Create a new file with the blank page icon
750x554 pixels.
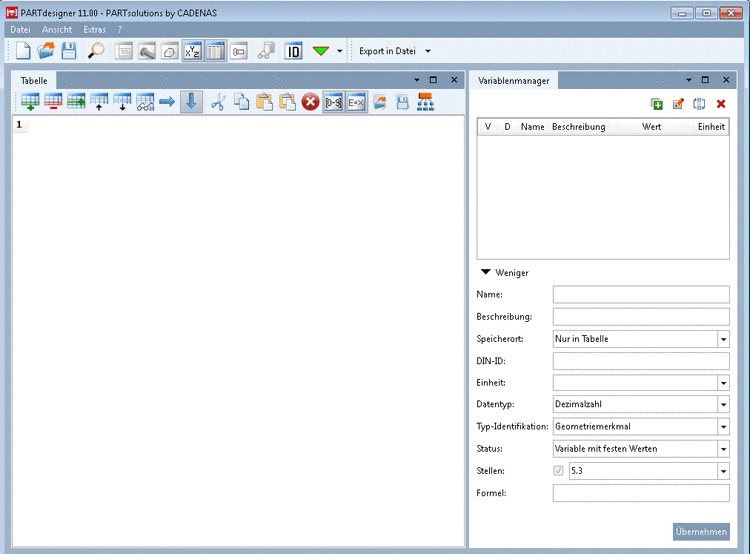click(x=23, y=51)
